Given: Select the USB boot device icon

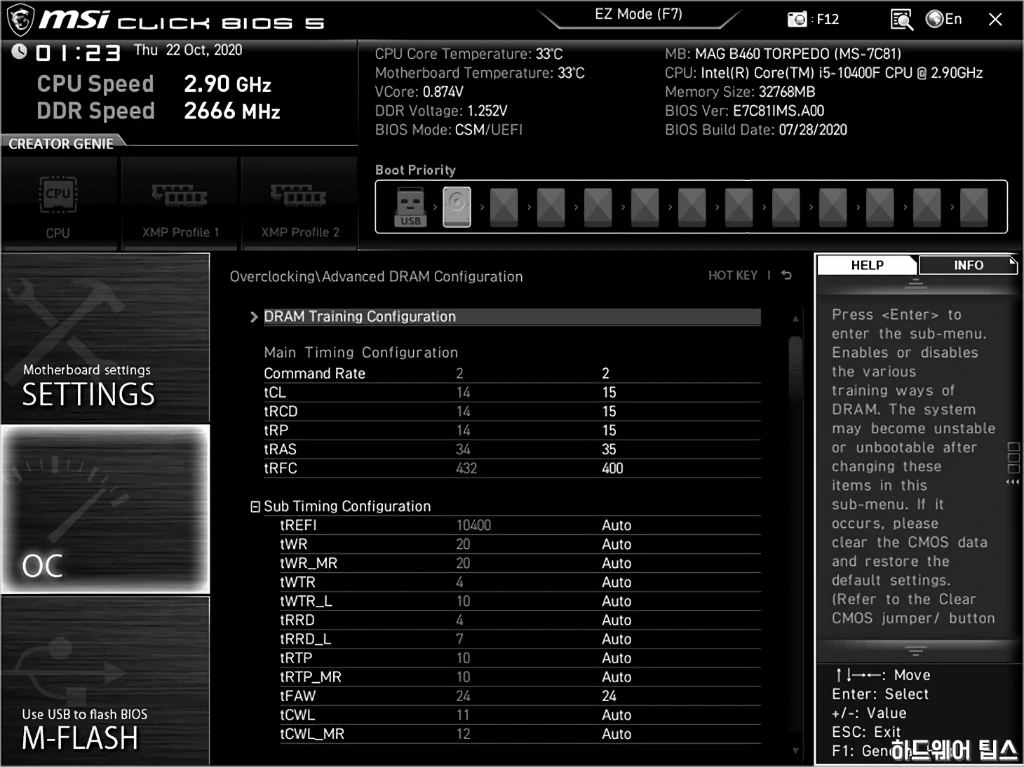Looking at the screenshot, I should tap(410, 207).
